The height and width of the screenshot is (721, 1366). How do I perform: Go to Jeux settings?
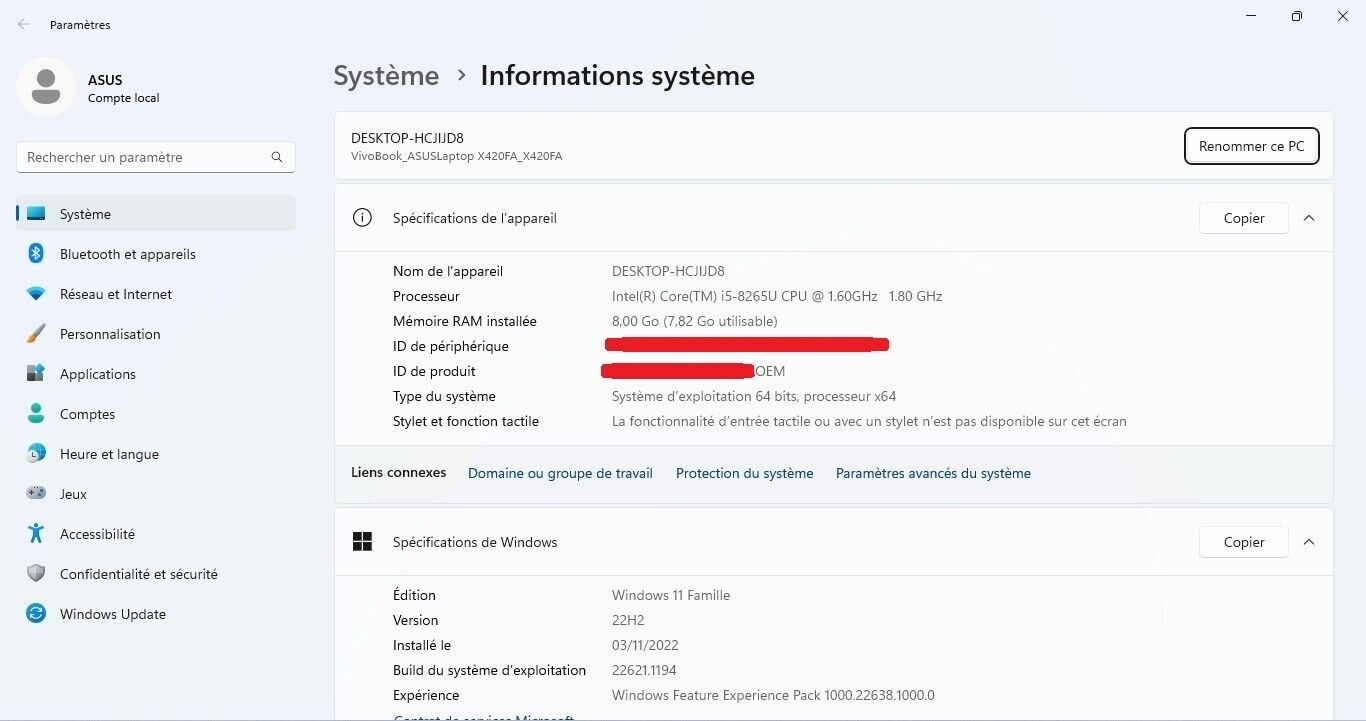click(x=156, y=494)
